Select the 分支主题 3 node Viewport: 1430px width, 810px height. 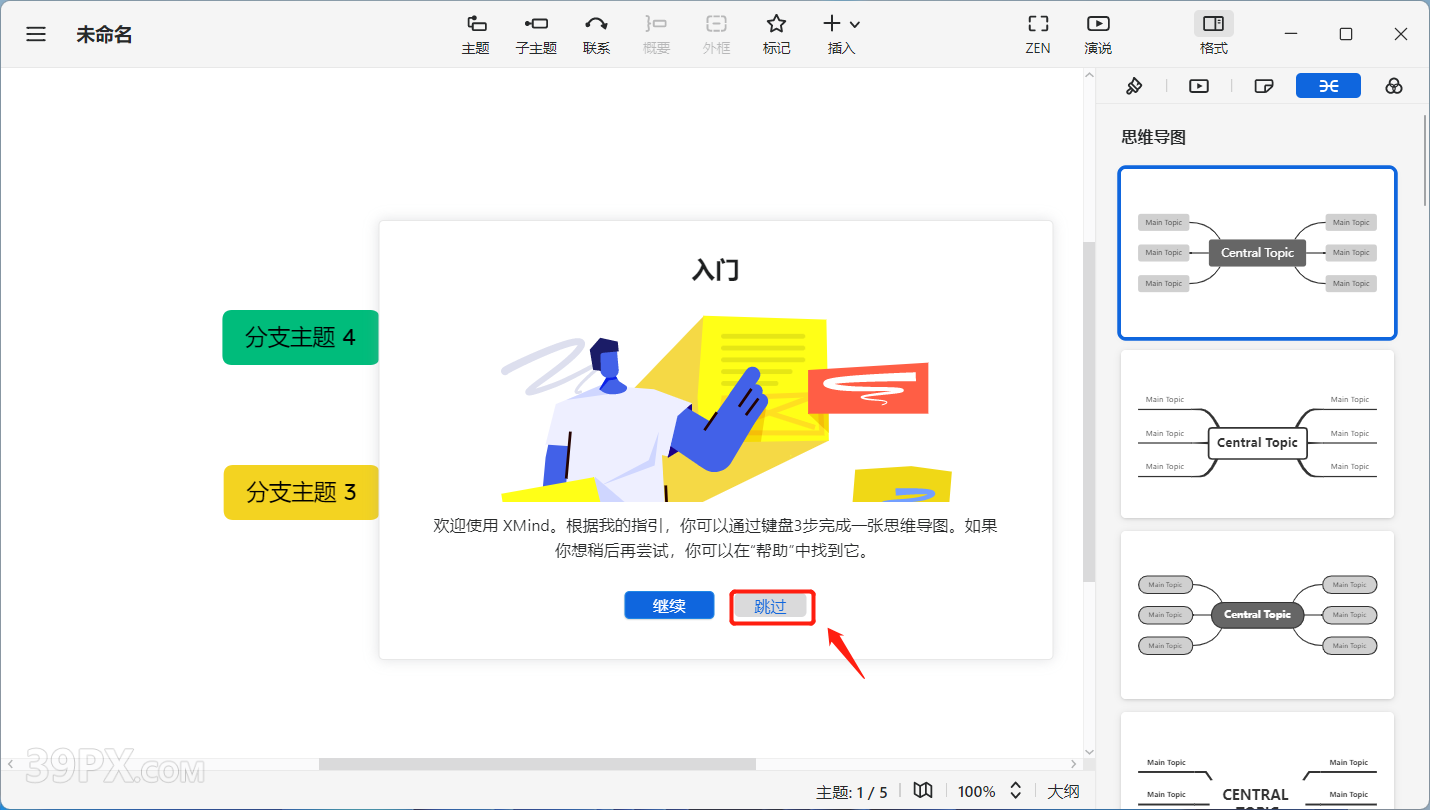[x=301, y=492]
